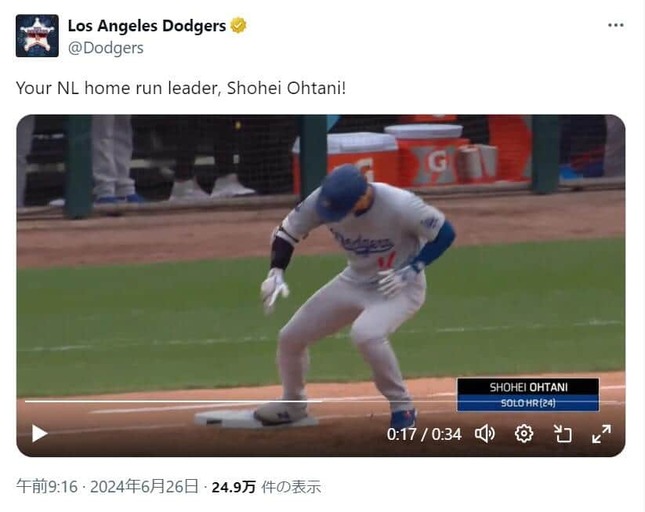The width and height of the screenshot is (645, 512).
Task: Click the SOLO HR (24) graphic
Action: coord(528,403)
